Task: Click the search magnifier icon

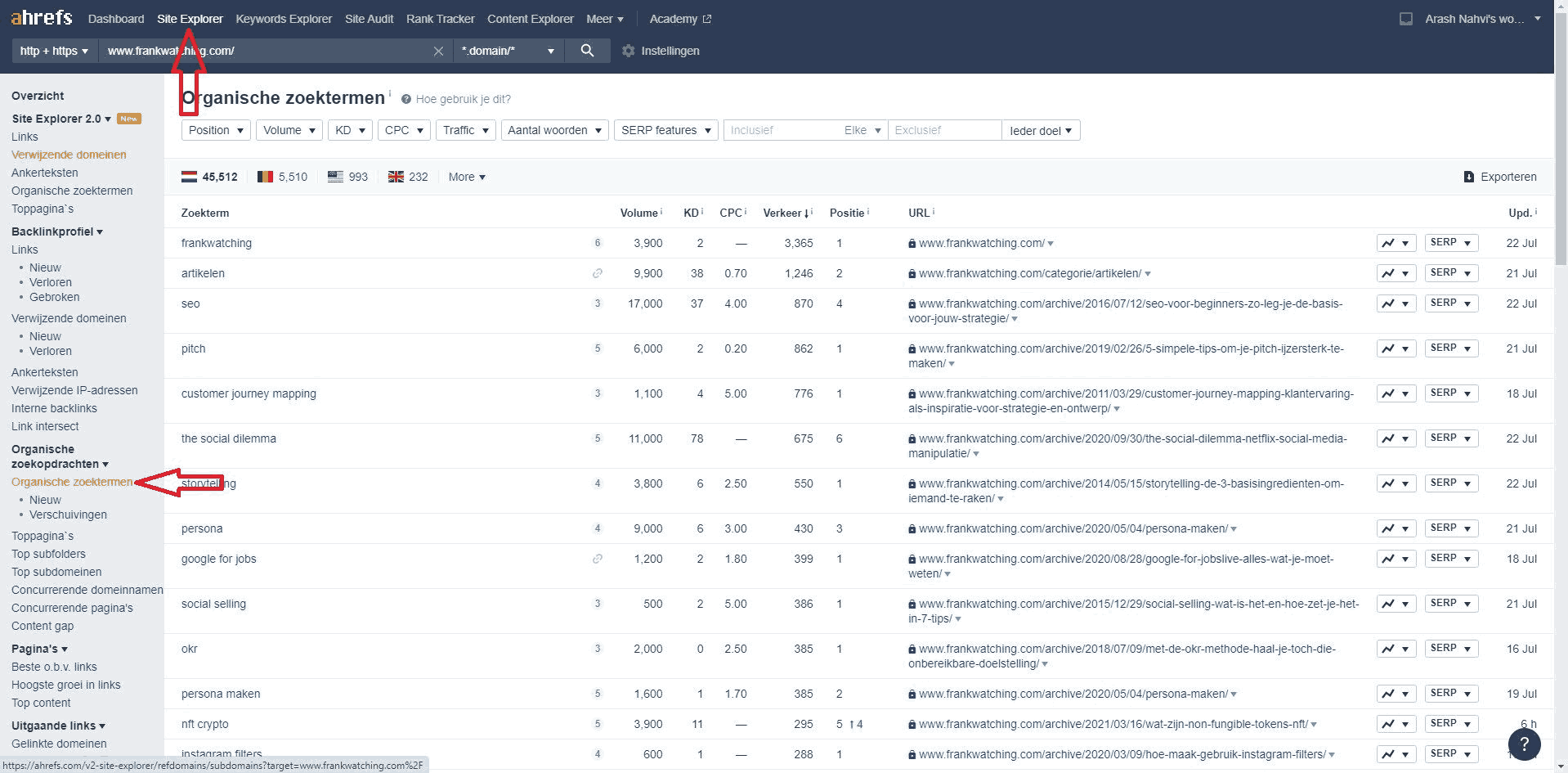Action: pyautogui.click(x=587, y=51)
